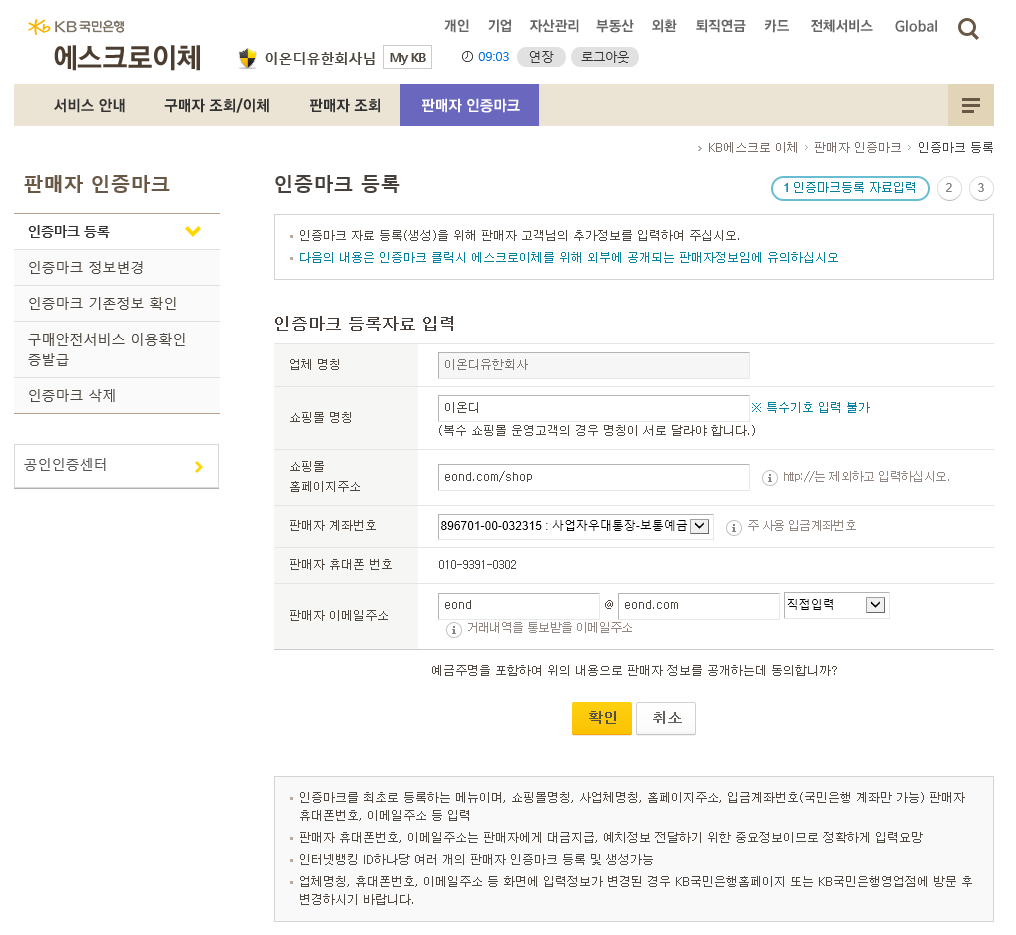Image resolution: width=1016 pixels, height=935 pixels.
Task: Click info icon beside 주 사용 입금계좌번호
Action: click(x=733, y=527)
